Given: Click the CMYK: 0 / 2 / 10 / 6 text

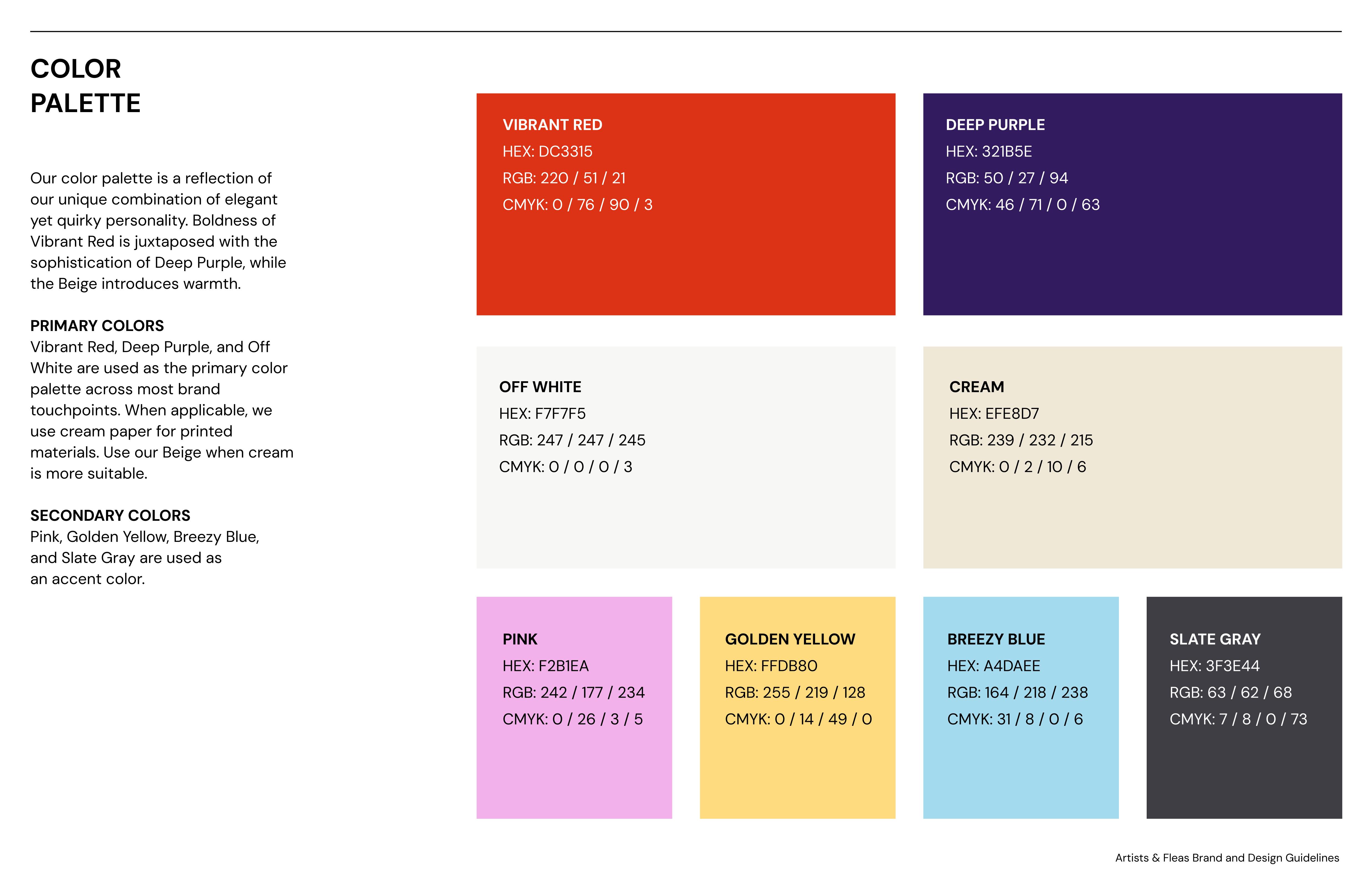Looking at the screenshot, I should [1017, 467].
